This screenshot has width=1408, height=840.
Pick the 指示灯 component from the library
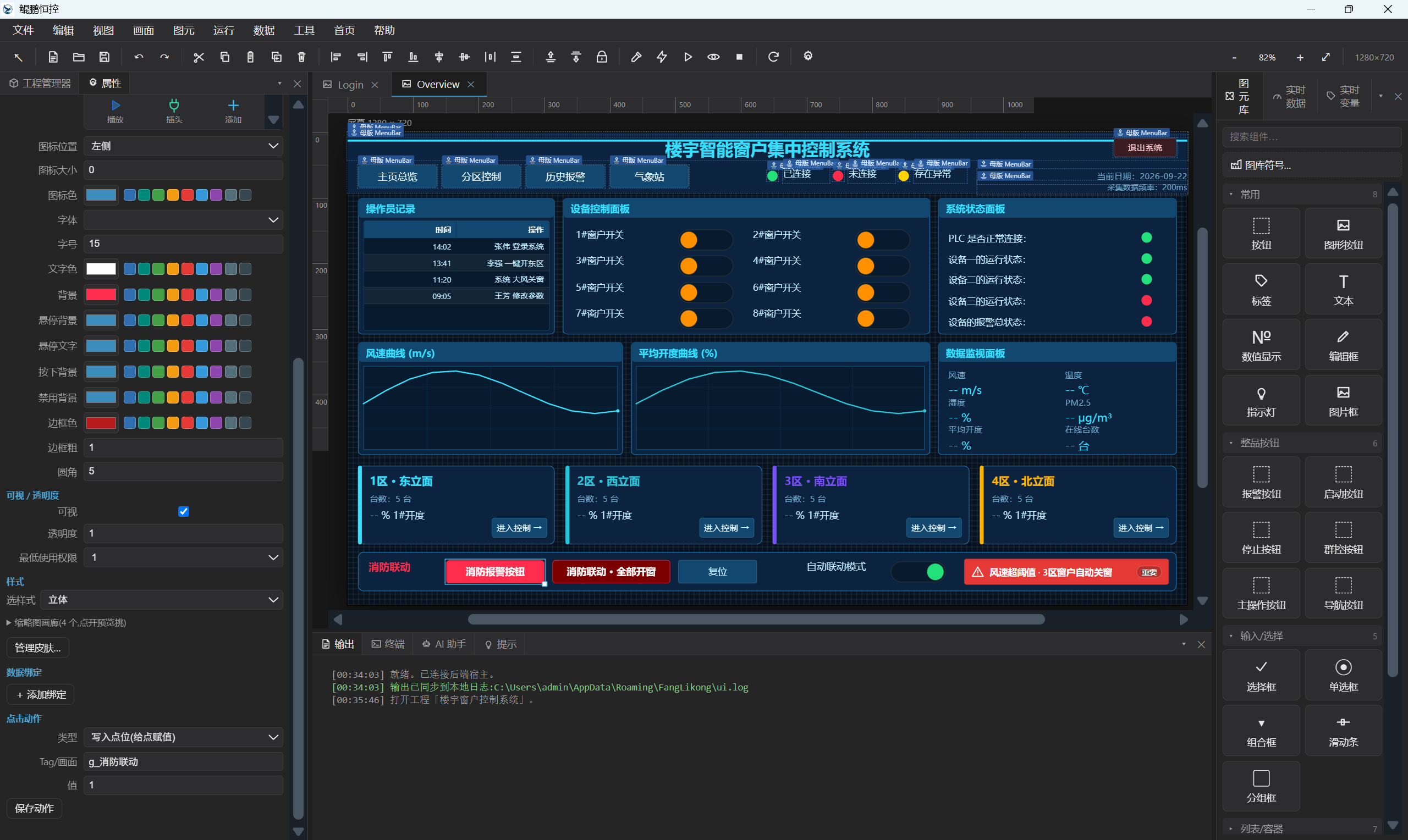(x=1261, y=401)
